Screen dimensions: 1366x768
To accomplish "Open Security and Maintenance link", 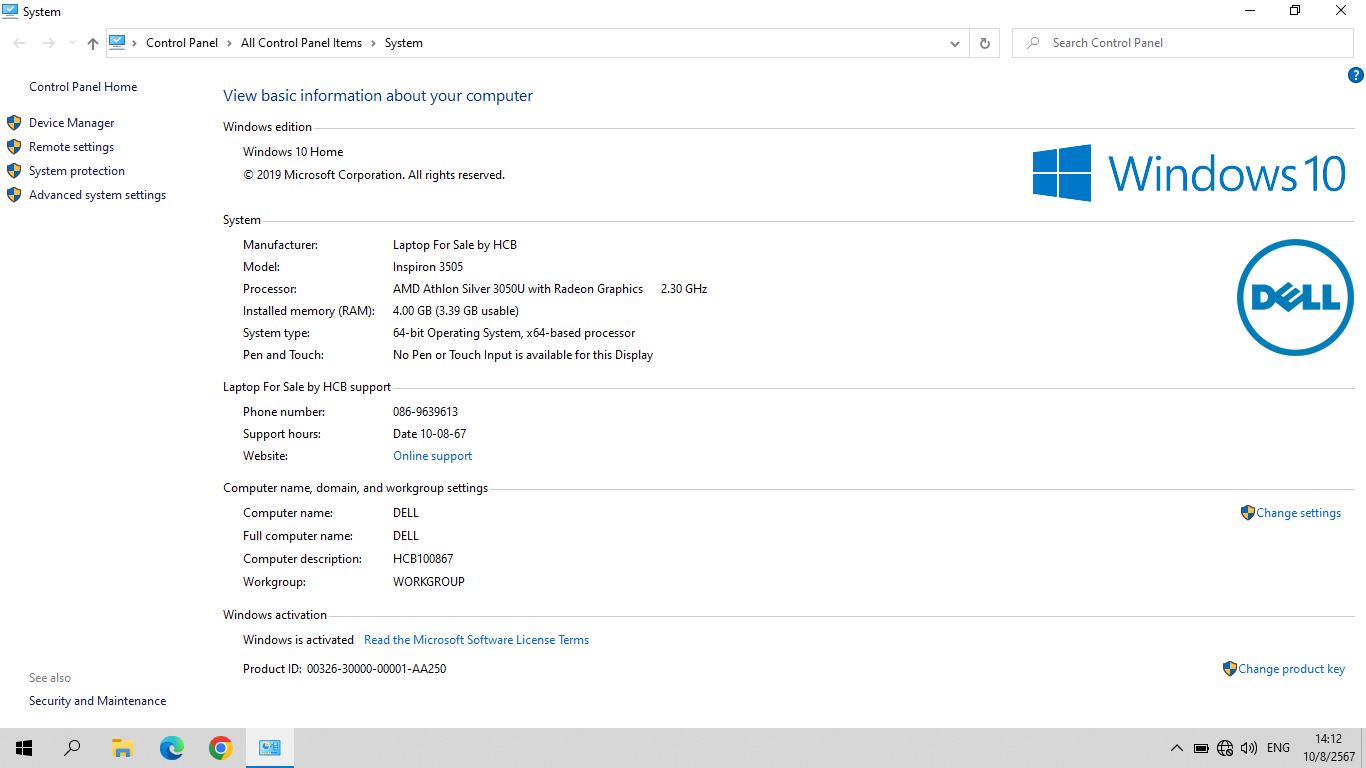I will [x=97, y=701].
